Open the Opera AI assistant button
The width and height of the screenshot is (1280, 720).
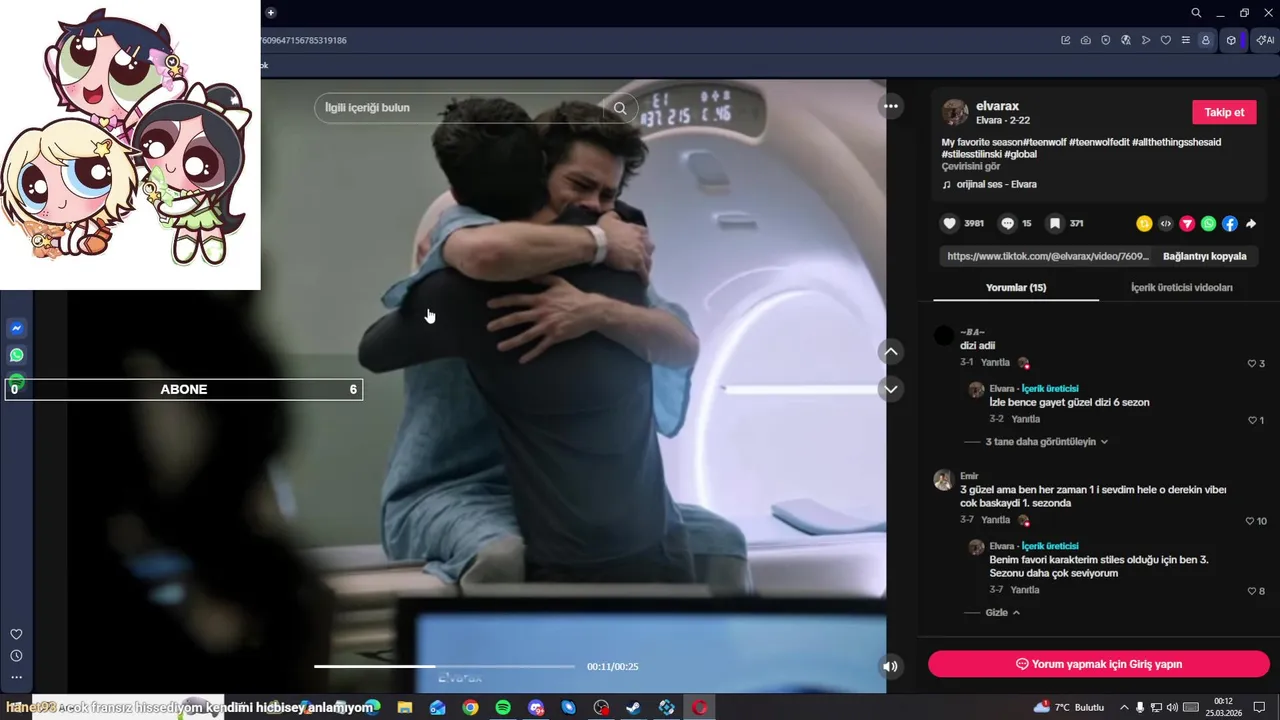pyautogui.click(x=1265, y=40)
